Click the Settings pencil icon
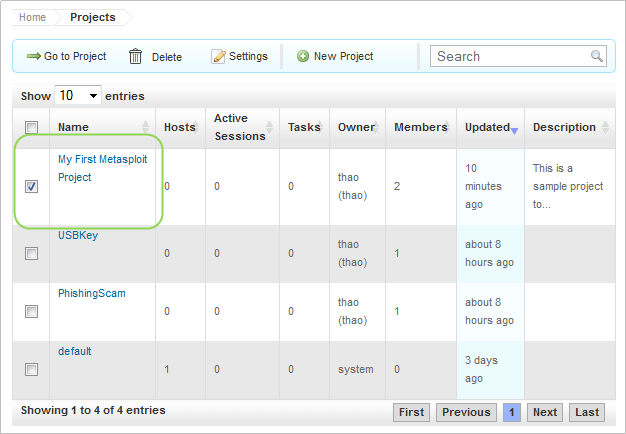626x434 pixels. 218,57
